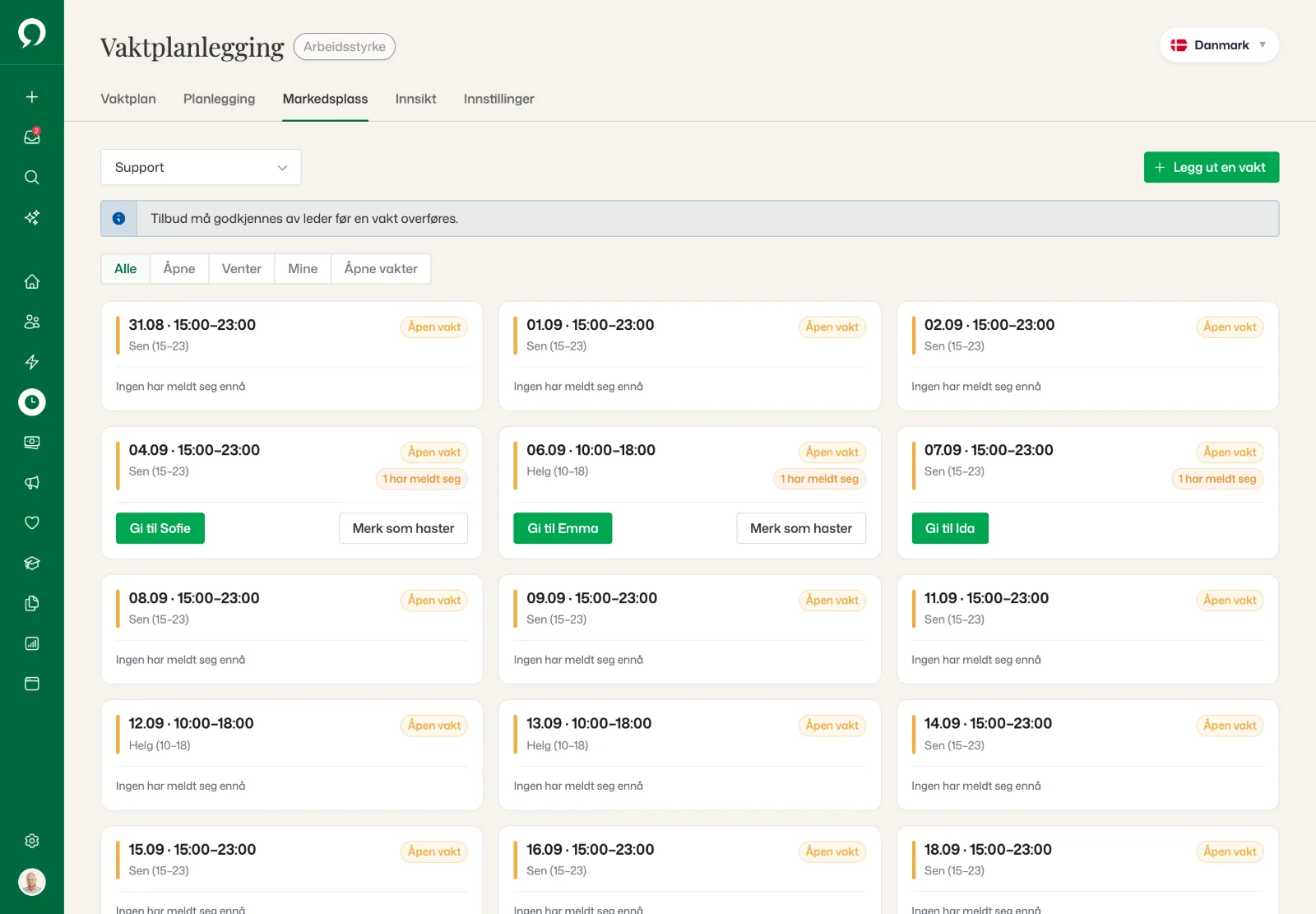Expand the Support department dropdown
The width and height of the screenshot is (1316, 914).
[201, 167]
